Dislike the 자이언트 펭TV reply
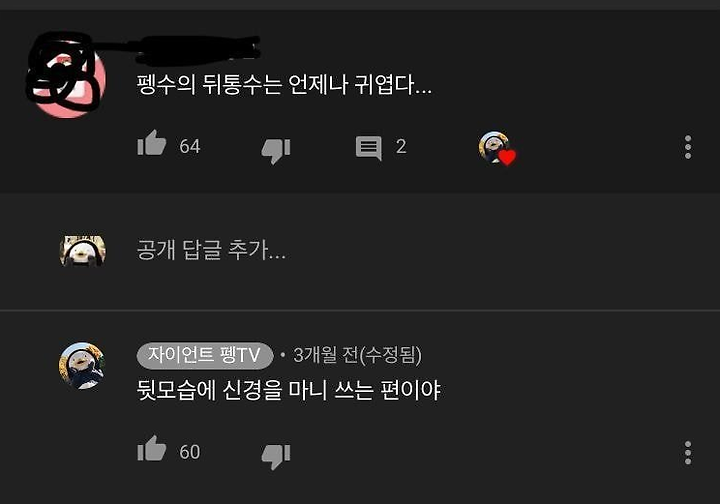 tap(276, 456)
